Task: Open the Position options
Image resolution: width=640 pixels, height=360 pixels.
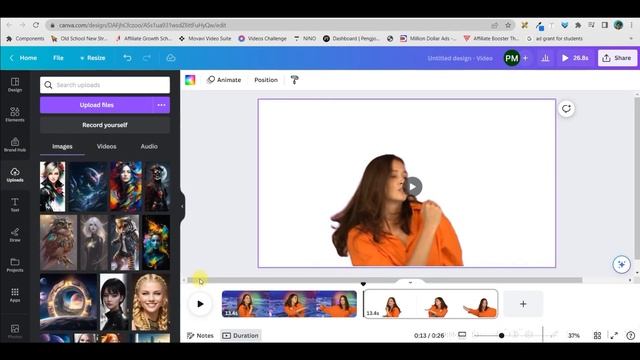Action: (266, 80)
